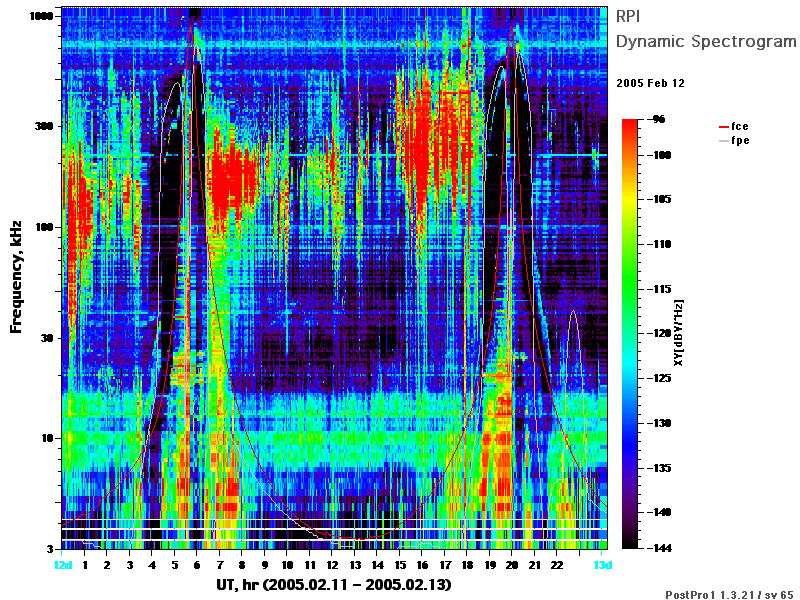Screen dimensions: 800x600
Task: Click the gray fpe legend marker
Action: [x=723, y=141]
